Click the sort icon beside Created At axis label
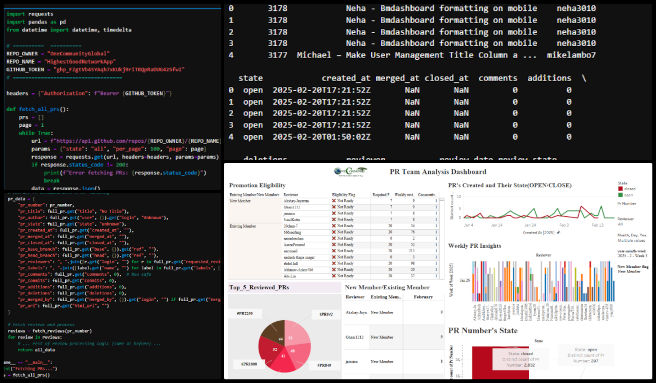This screenshot has width=656, height=383. click(558, 232)
